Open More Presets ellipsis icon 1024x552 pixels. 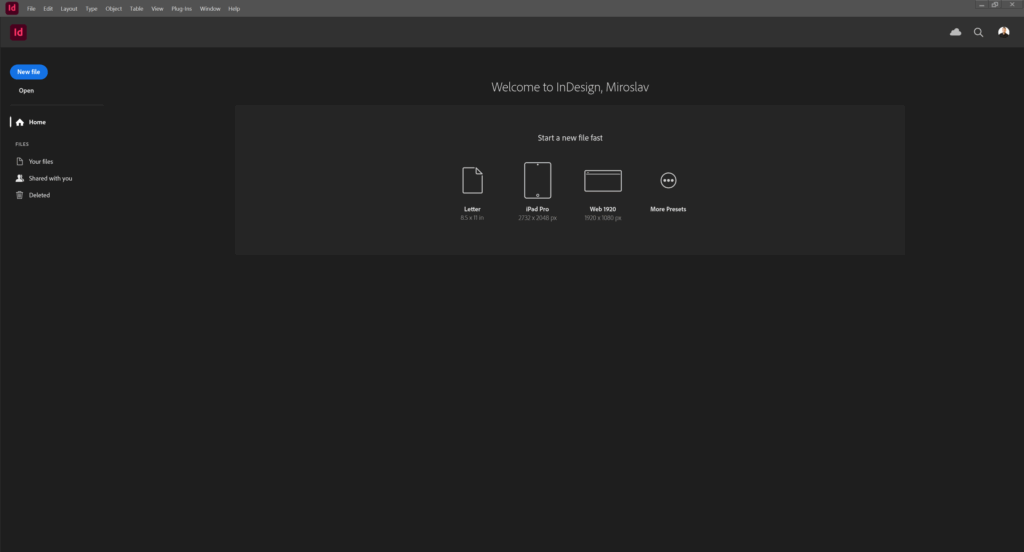(x=668, y=180)
